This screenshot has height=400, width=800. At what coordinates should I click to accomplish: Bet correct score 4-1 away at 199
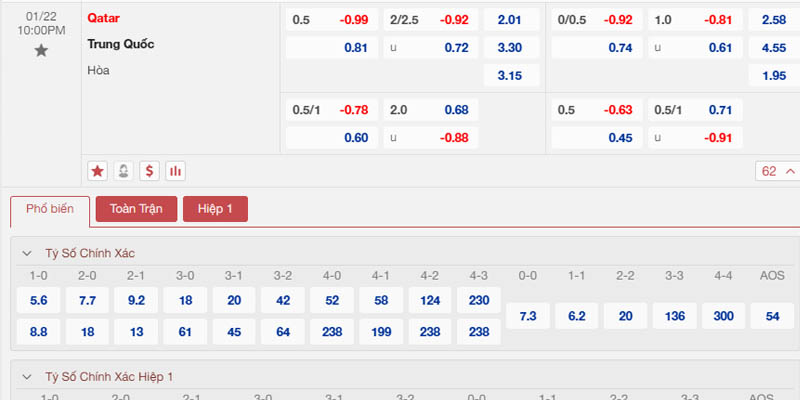pos(381,332)
